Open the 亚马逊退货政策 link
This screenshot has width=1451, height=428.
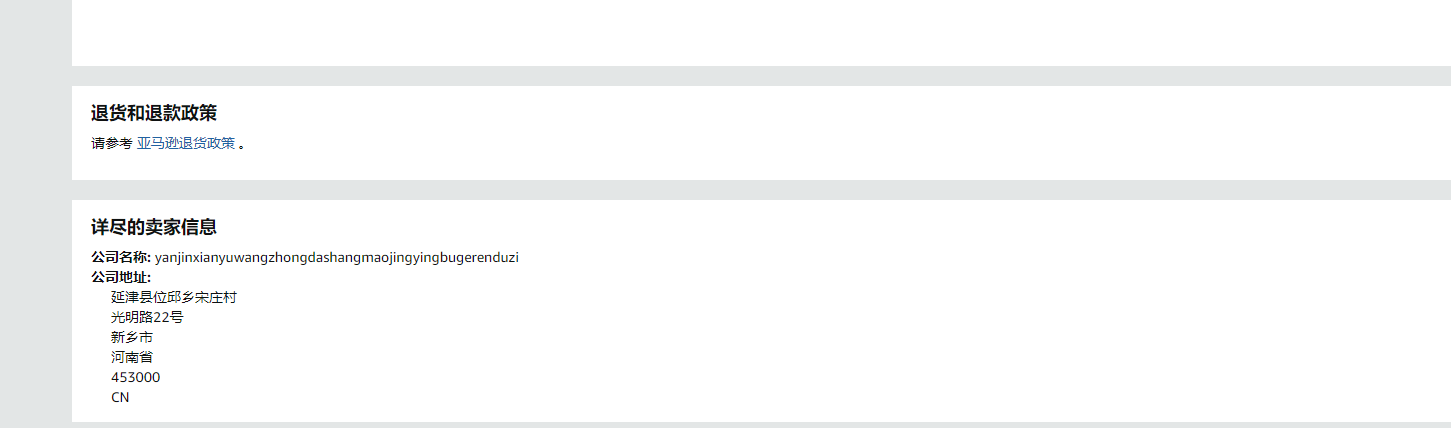[x=186, y=143]
